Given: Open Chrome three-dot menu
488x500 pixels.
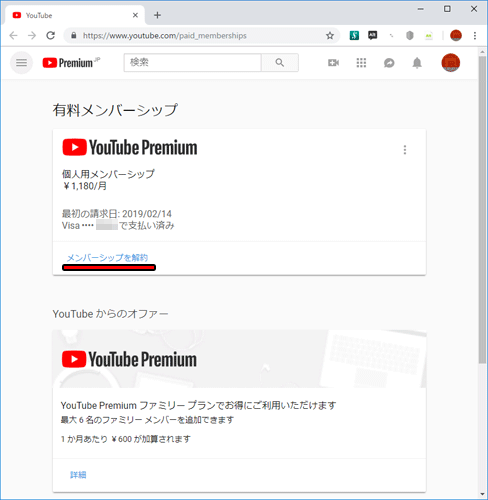Looking at the screenshot, I should 475,35.
